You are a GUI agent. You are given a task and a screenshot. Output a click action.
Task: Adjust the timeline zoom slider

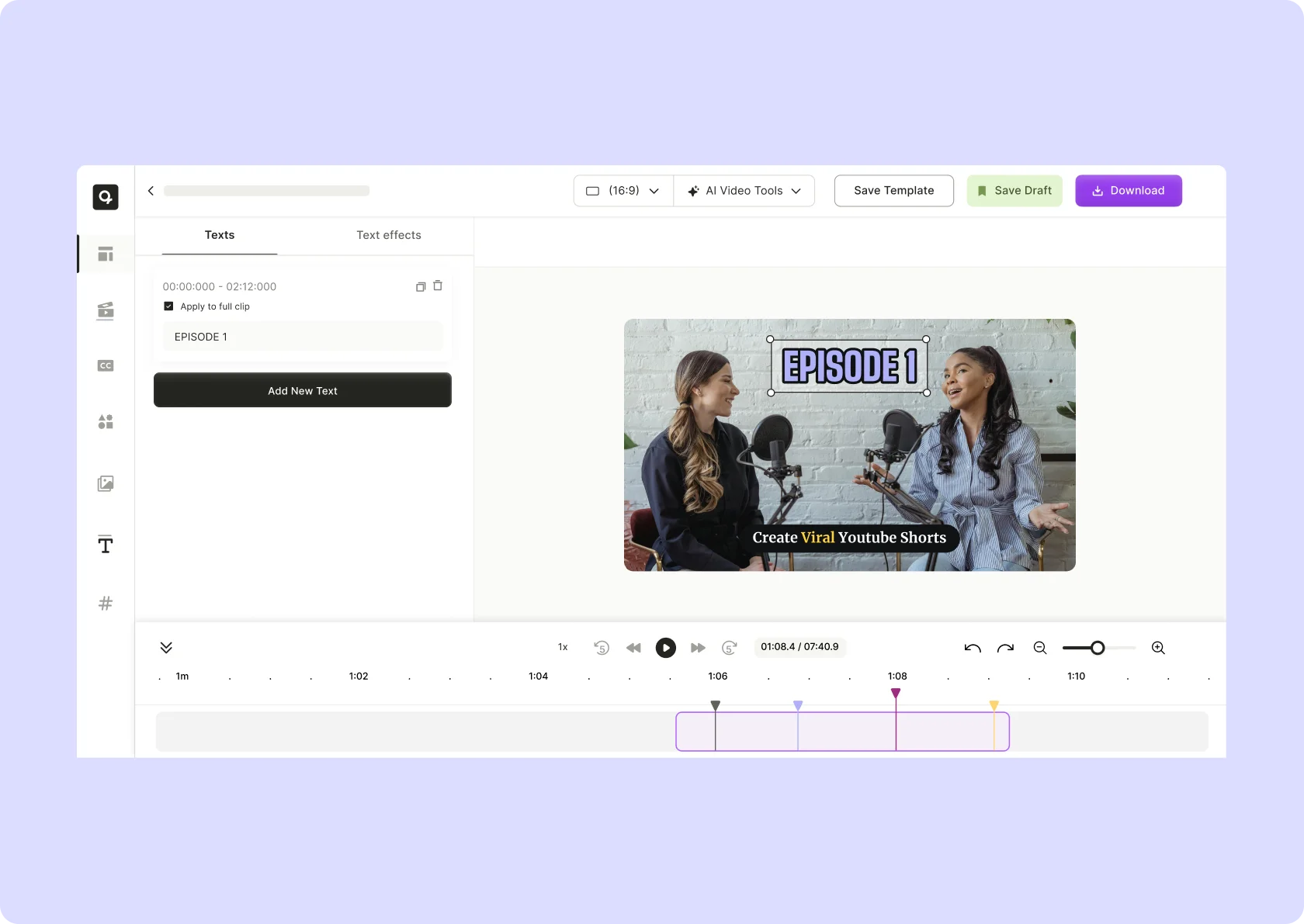click(1097, 648)
